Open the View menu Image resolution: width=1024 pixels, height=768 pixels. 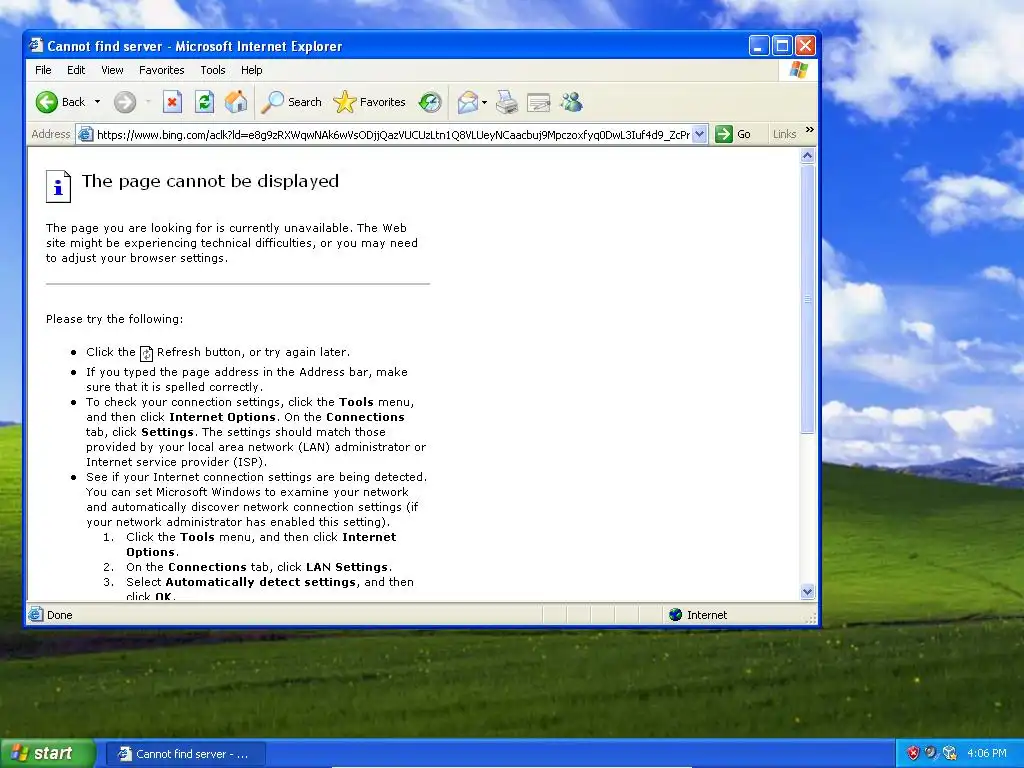point(112,70)
